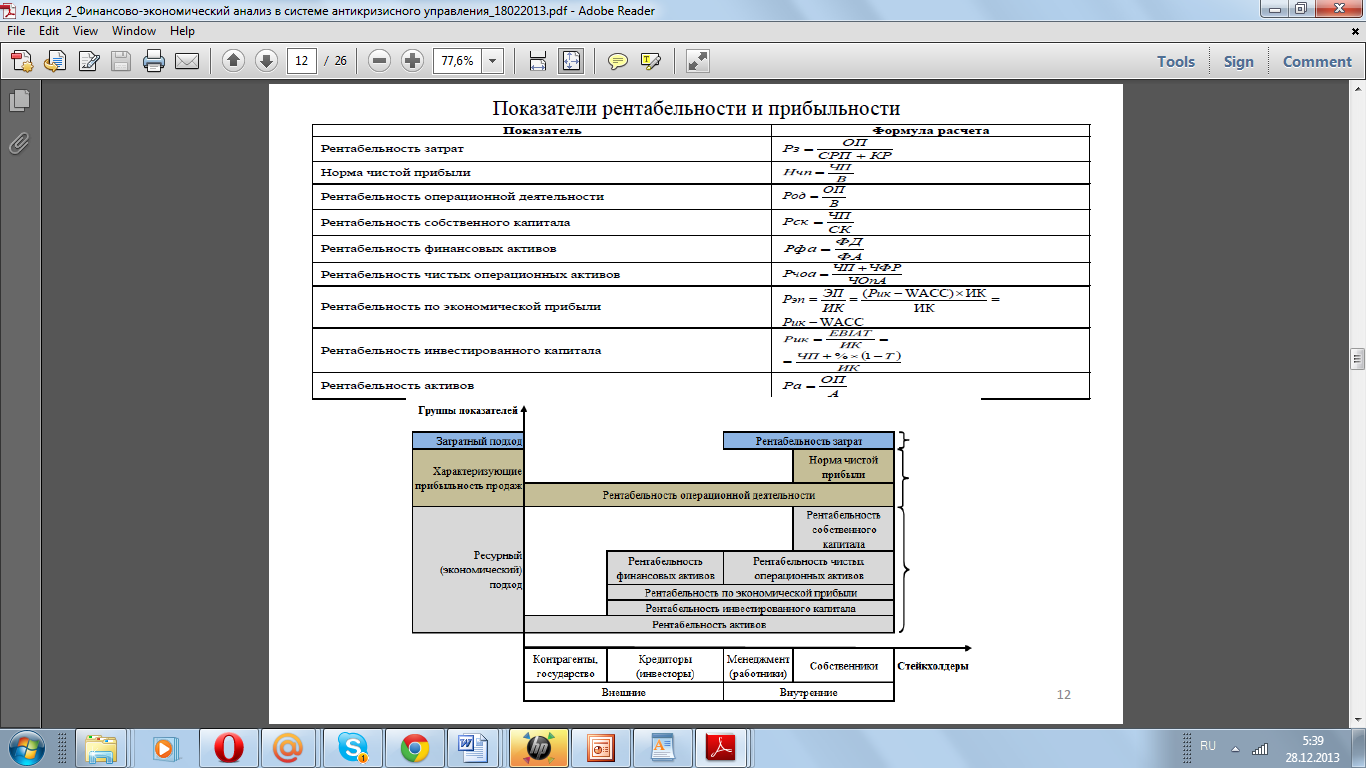Open the Comment pane
Image resolution: width=1366 pixels, height=768 pixels.
1317,61
